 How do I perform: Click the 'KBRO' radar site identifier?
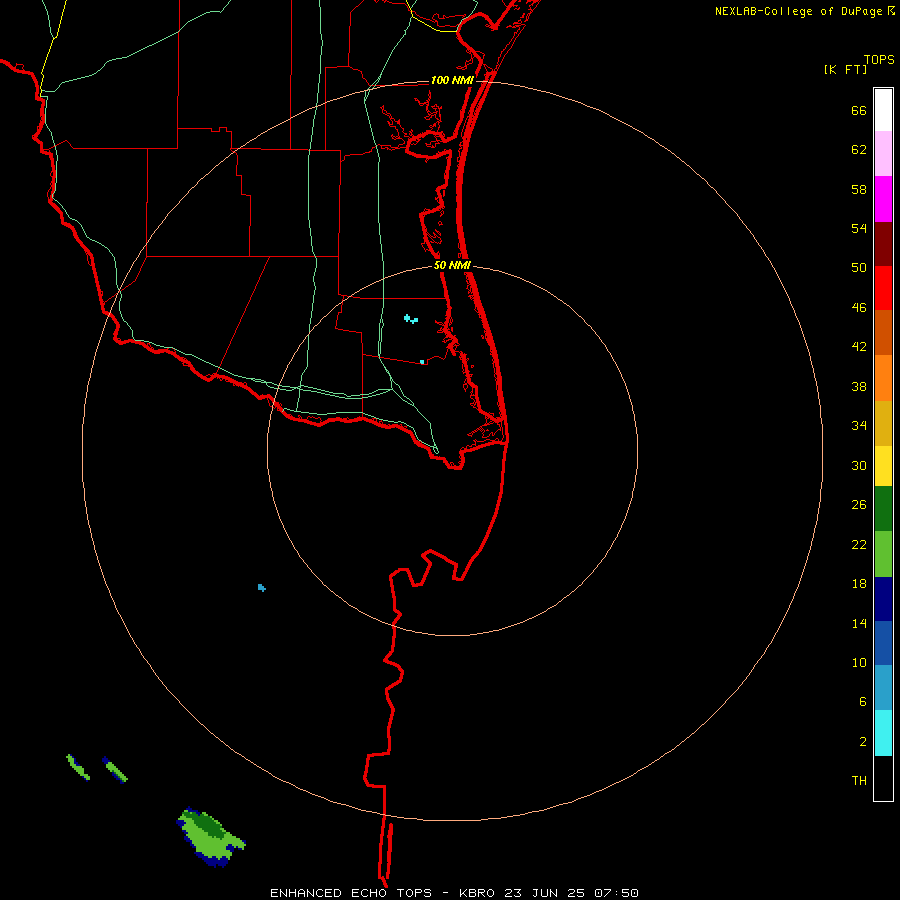pyautogui.click(x=478, y=893)
